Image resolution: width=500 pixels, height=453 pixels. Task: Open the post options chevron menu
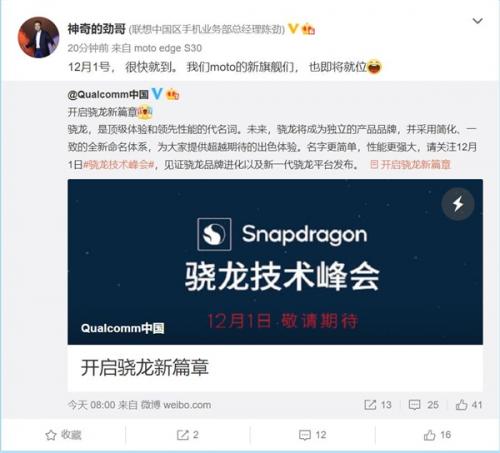tap(478, 21)
